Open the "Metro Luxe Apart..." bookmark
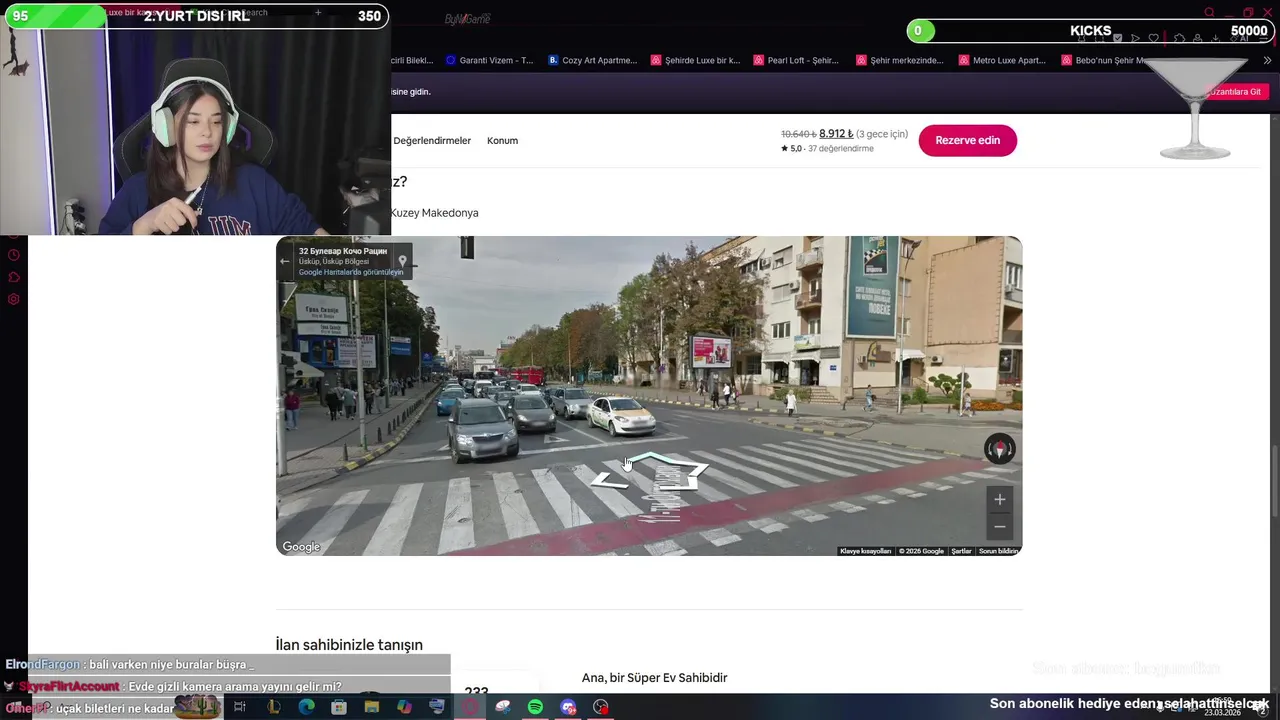This screenshot has width=1280, height=720. pyautogui.click(x=1002, y=60)
